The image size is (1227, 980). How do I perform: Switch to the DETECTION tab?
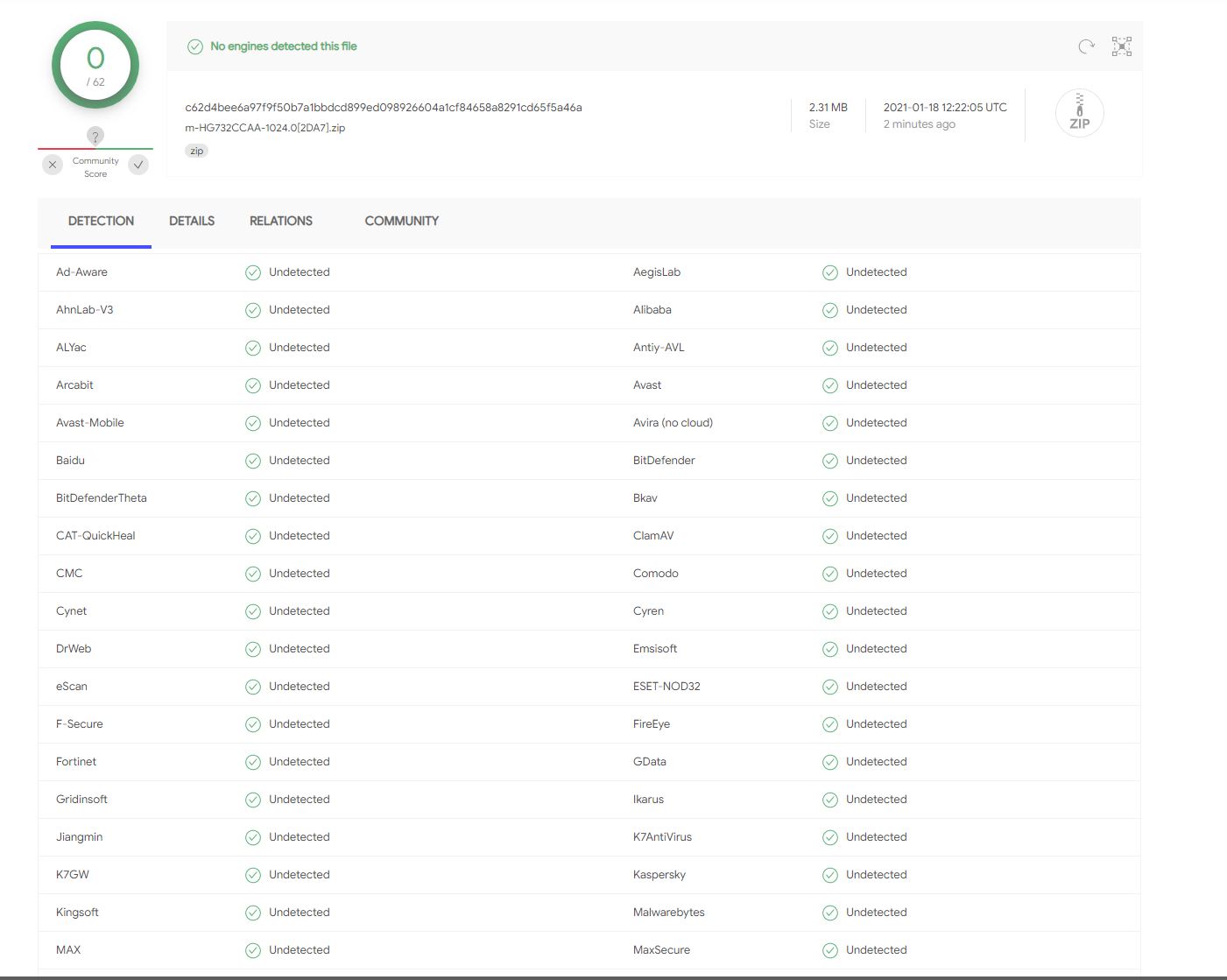pyautogui.click(x=101, y=221)
